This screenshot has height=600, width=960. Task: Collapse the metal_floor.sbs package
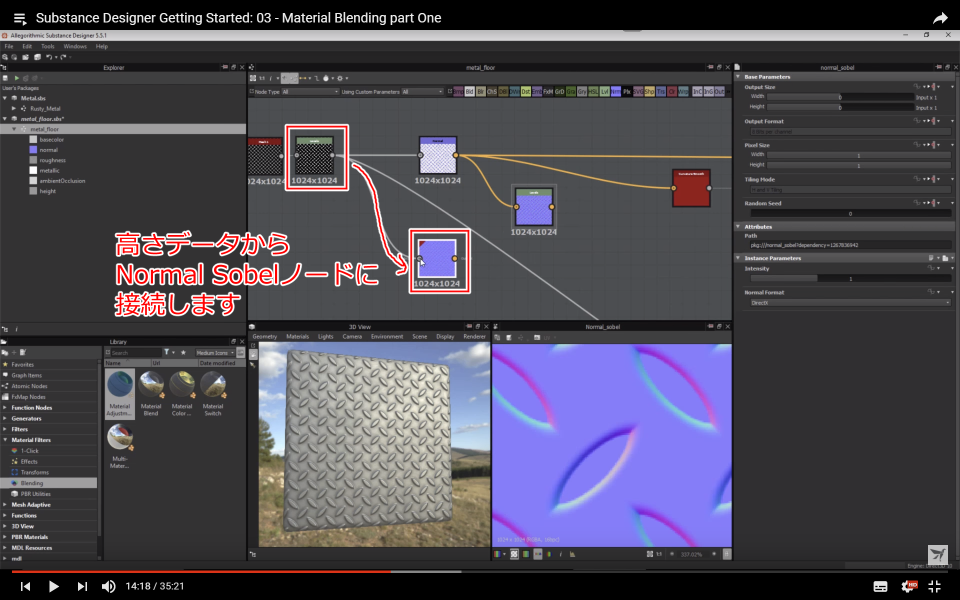pyautogui.click(x=5, y=119)
